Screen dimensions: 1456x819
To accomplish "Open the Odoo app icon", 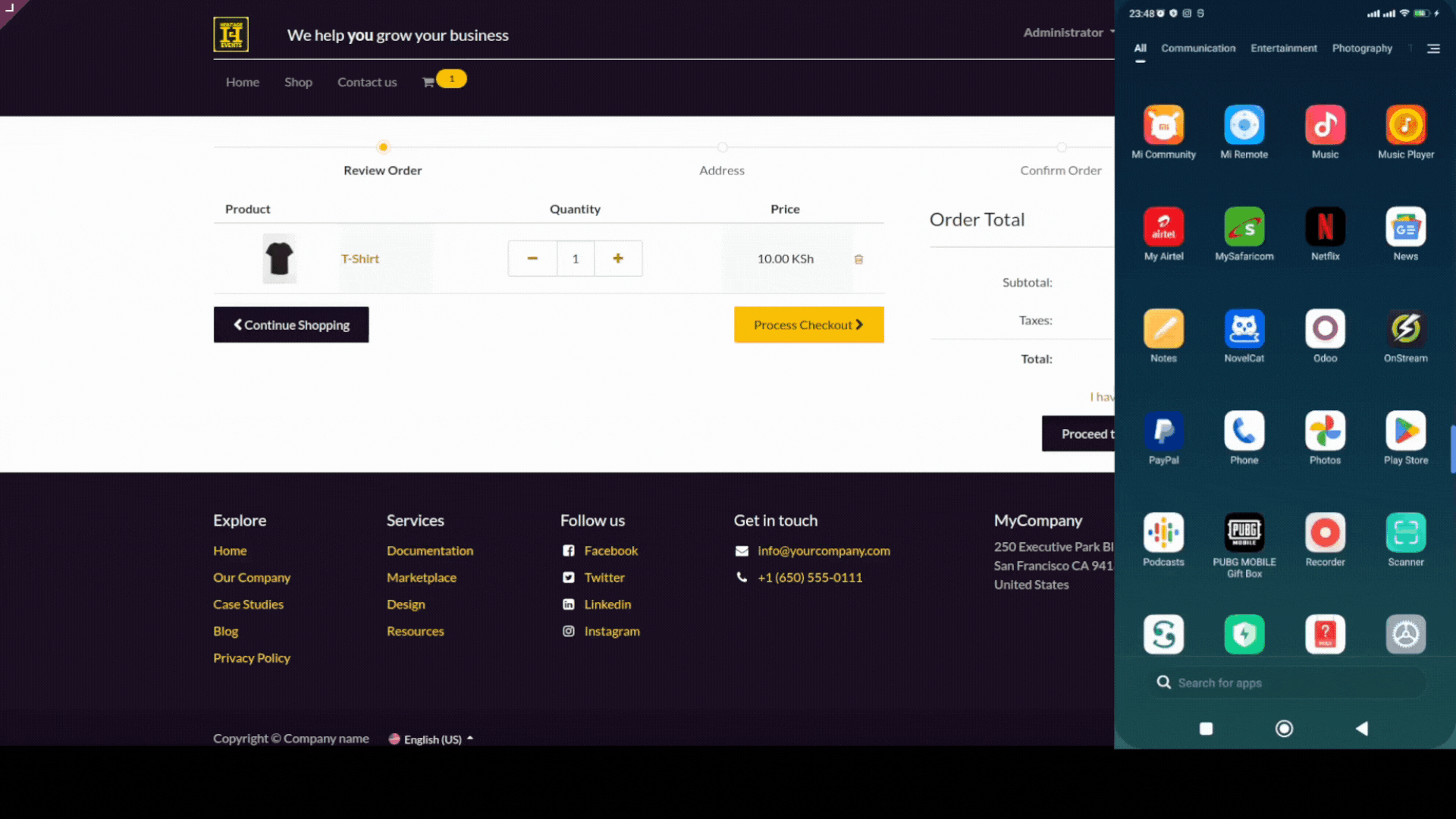I will click(x=1325, y=329).
